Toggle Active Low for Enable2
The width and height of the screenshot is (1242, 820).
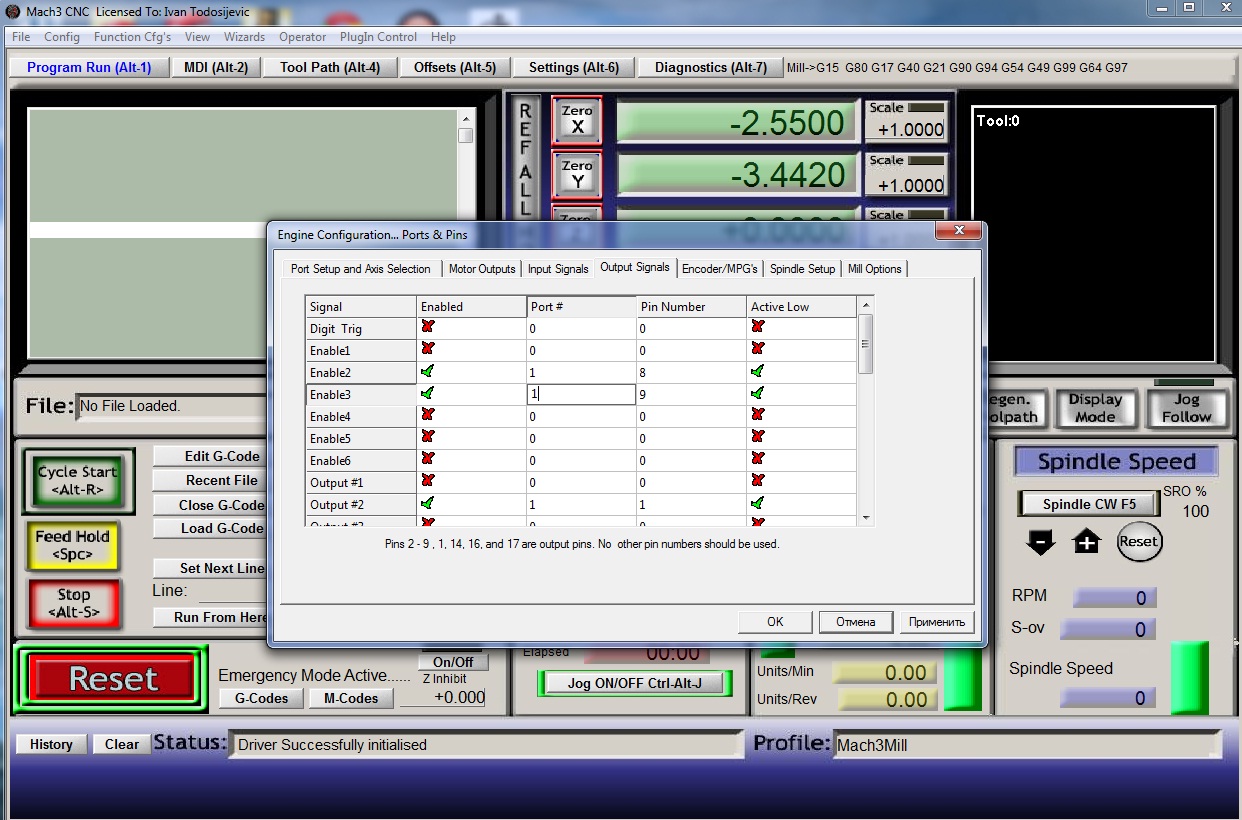coord(758,371)
